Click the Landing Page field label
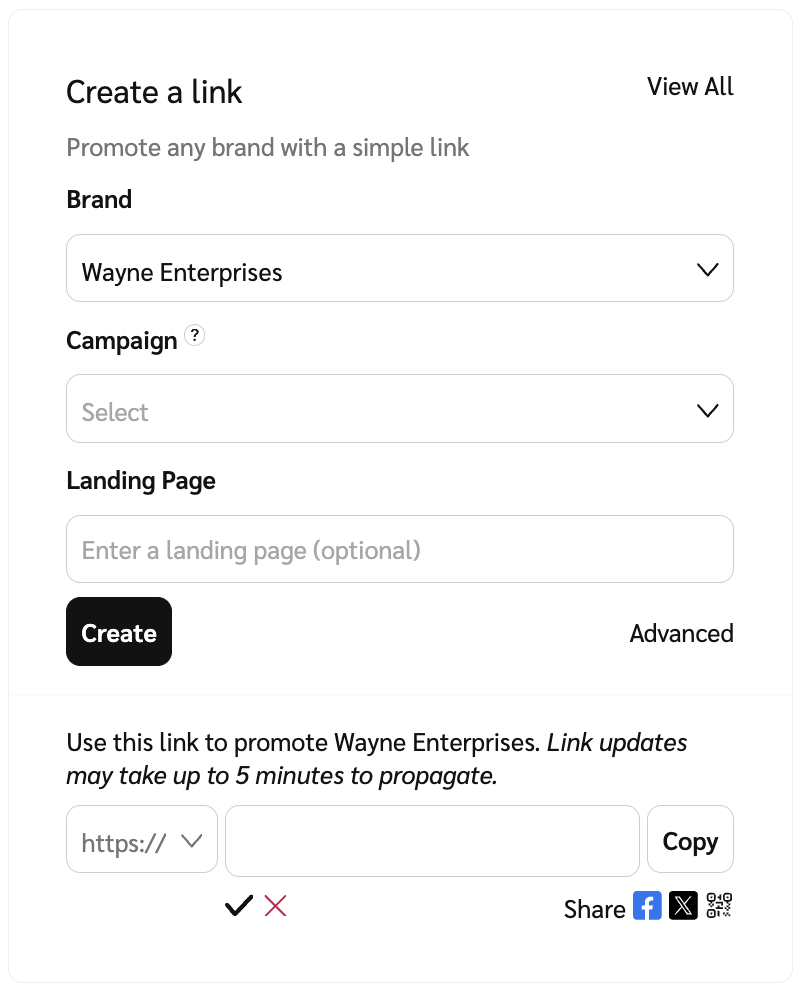 click(141, 481)
